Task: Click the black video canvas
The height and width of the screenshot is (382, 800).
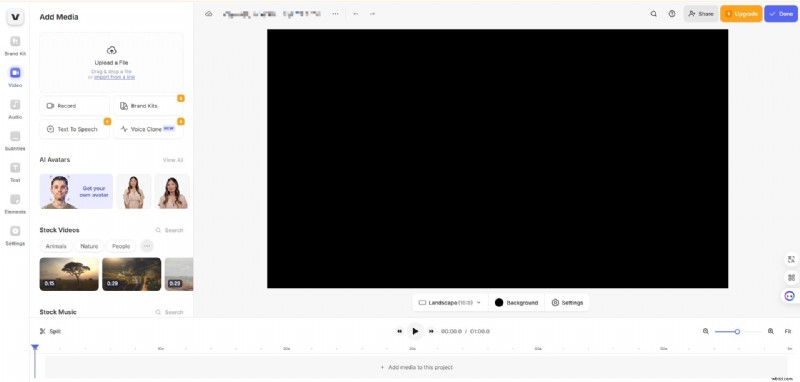Action: tap(497, 159)
